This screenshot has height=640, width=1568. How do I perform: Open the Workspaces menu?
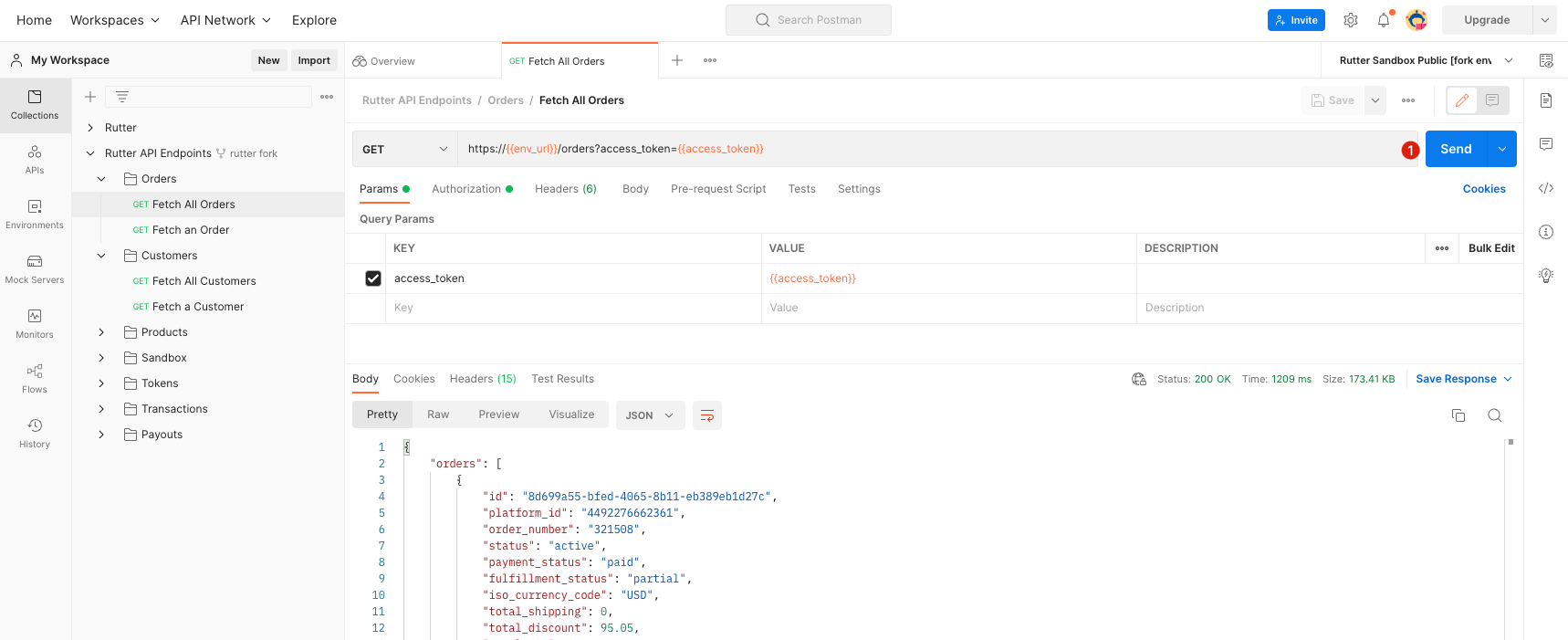coord(115,20)
